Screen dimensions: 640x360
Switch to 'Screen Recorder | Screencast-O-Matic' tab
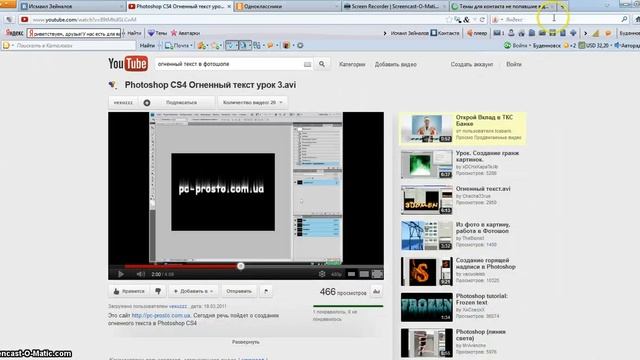click(x=395, y=6)
